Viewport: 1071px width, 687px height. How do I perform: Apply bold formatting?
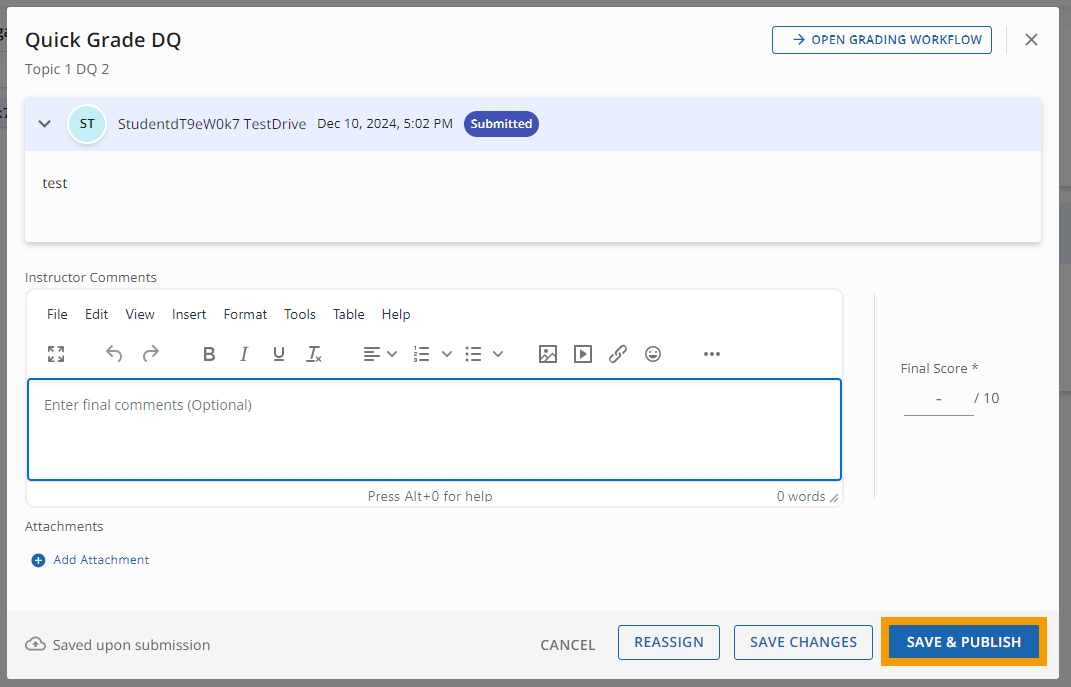[x=209, y=354]
